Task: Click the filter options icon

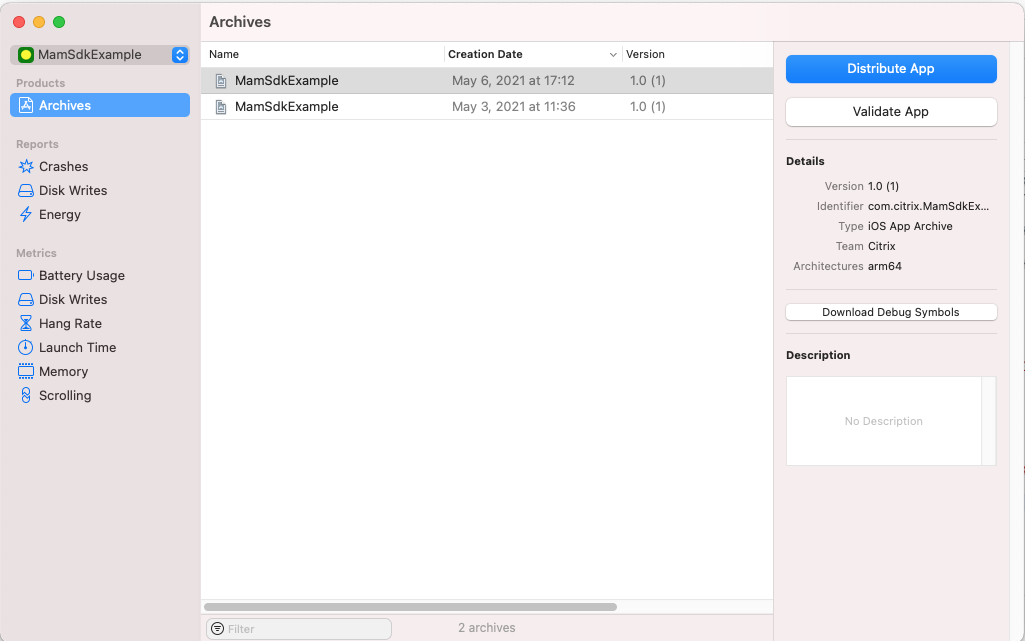Action: (x=218, y=629)
